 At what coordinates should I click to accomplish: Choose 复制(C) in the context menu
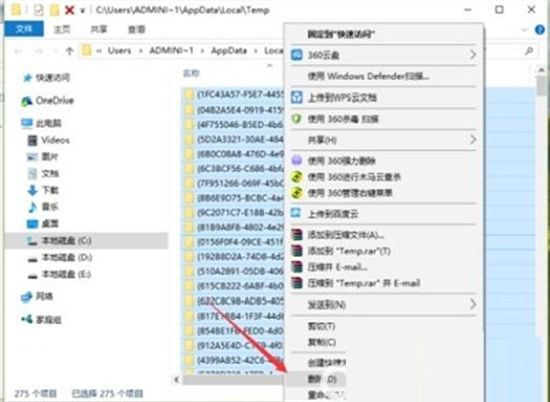pos(322,342)
